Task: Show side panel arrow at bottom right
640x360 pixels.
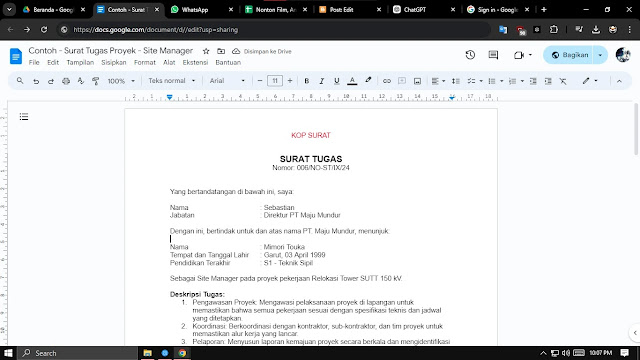Action: point(635,333)
